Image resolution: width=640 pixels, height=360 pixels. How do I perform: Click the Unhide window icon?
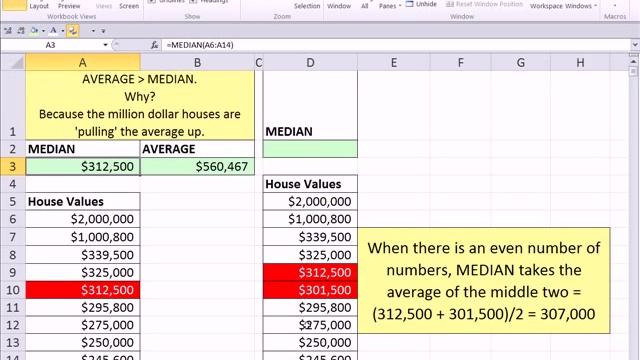[409, 4]
